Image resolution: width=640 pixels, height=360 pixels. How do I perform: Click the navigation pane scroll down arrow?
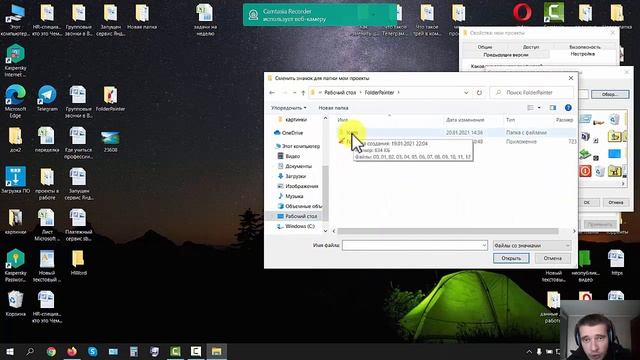click(x=325, y=231)
